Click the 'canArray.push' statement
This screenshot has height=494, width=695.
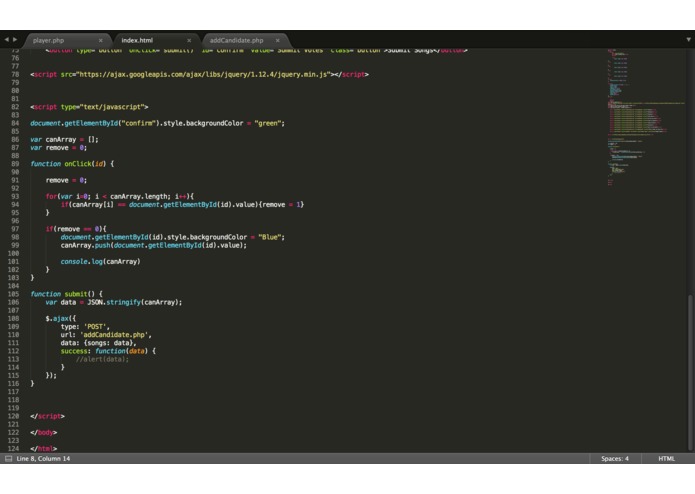pyautogui.click(x=153, y=245)
